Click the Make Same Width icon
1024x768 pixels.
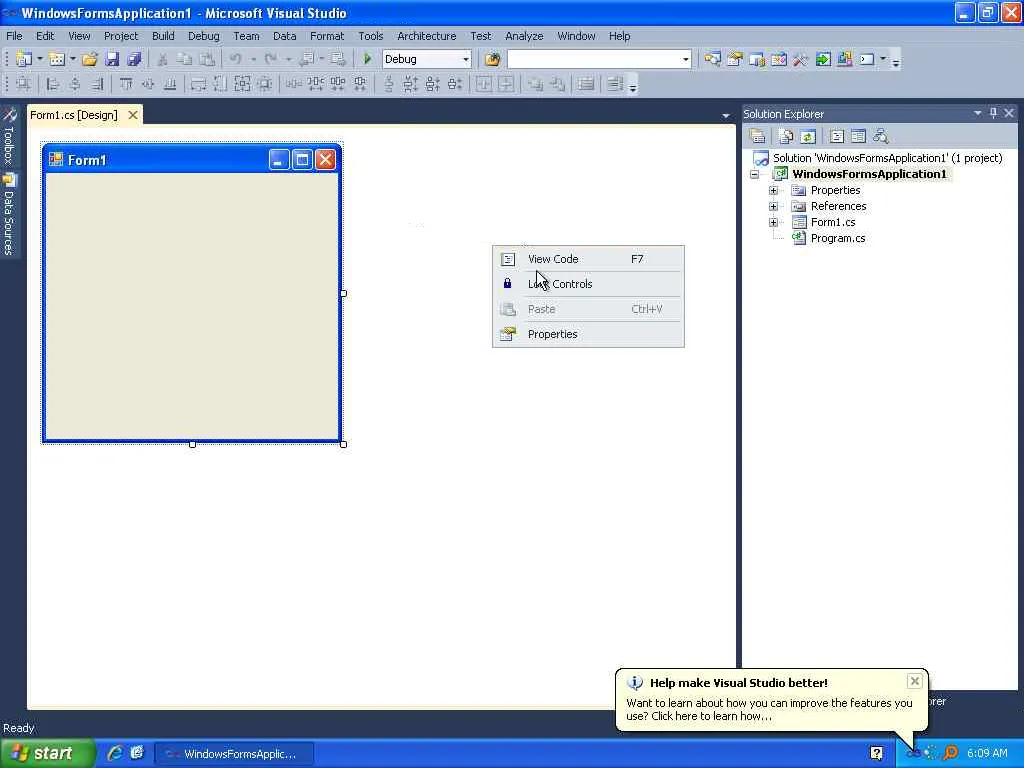pyautogui.click(x=198, y=84)
